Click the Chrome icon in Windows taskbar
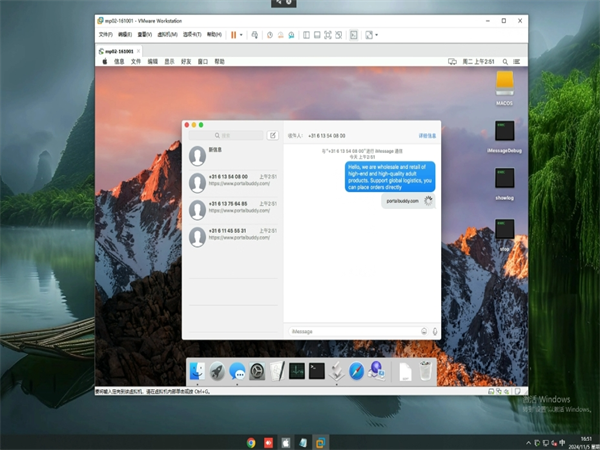 click(251, 441)
